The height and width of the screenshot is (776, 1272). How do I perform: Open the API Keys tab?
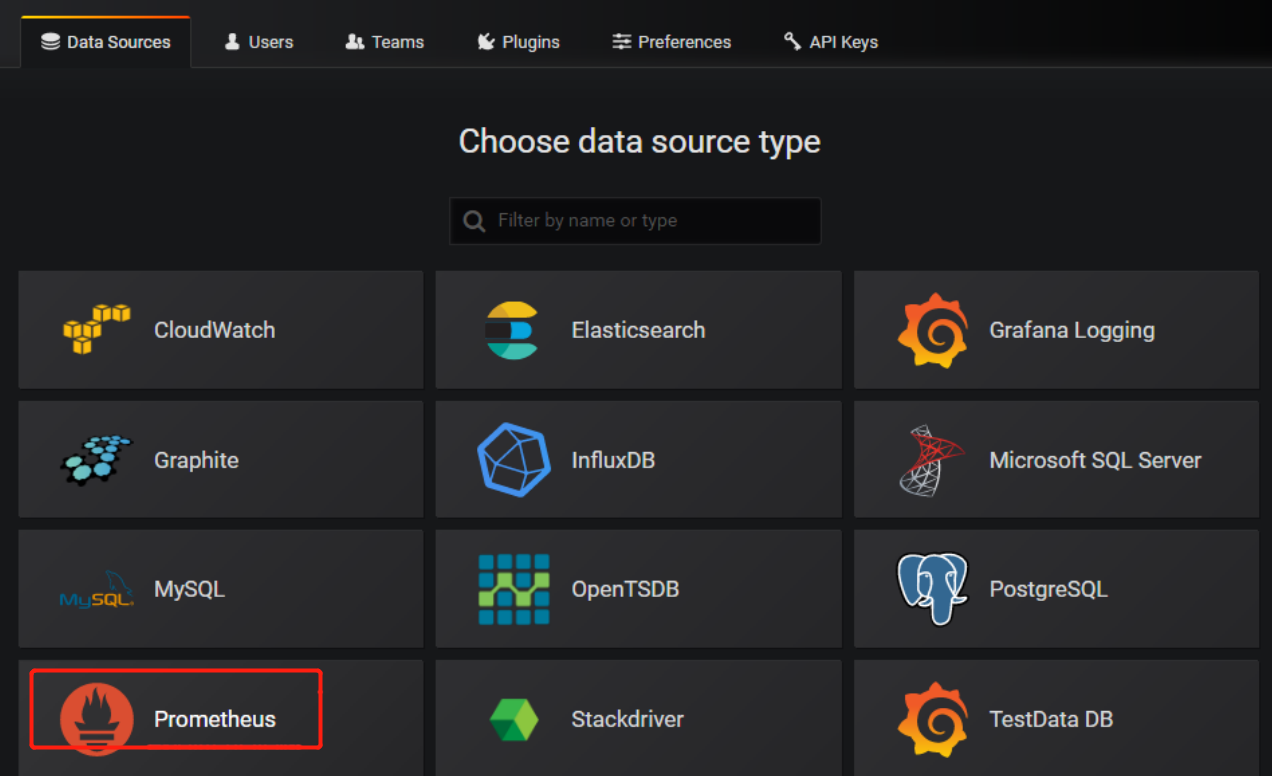[x=831, y=42]
